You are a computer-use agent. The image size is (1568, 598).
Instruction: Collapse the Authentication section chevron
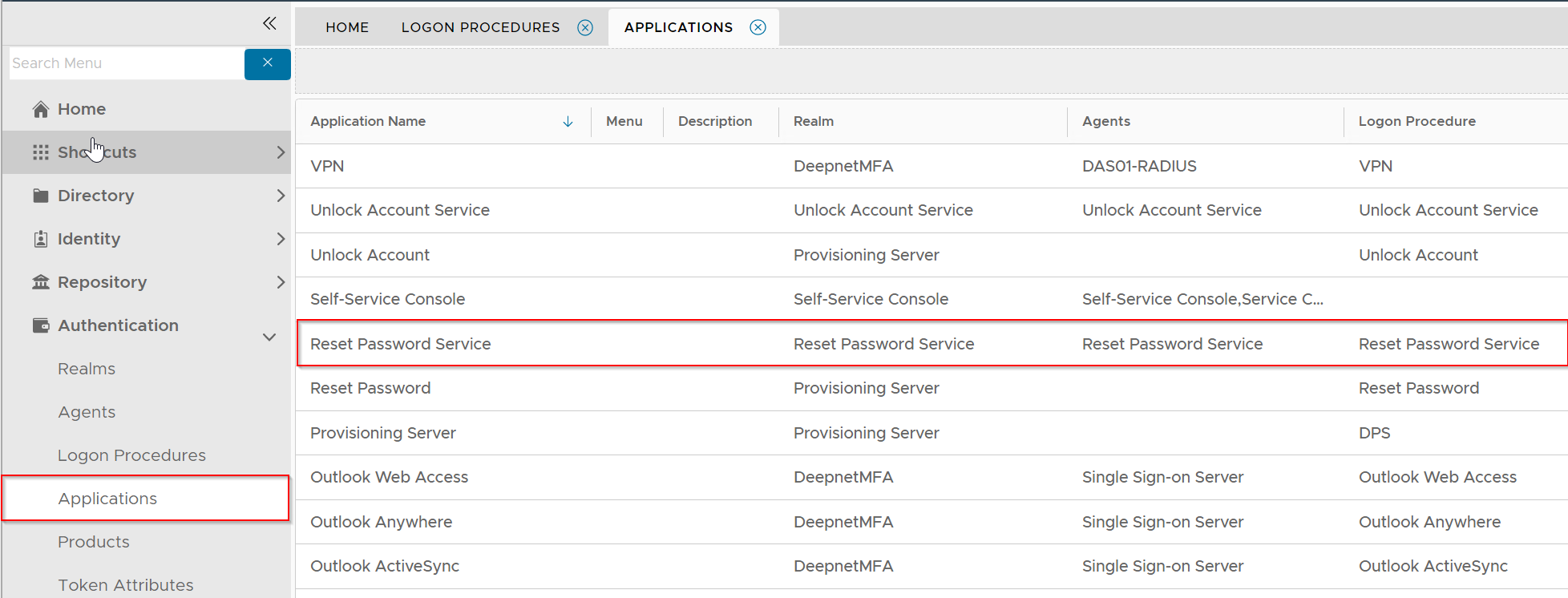pos(269,337)
